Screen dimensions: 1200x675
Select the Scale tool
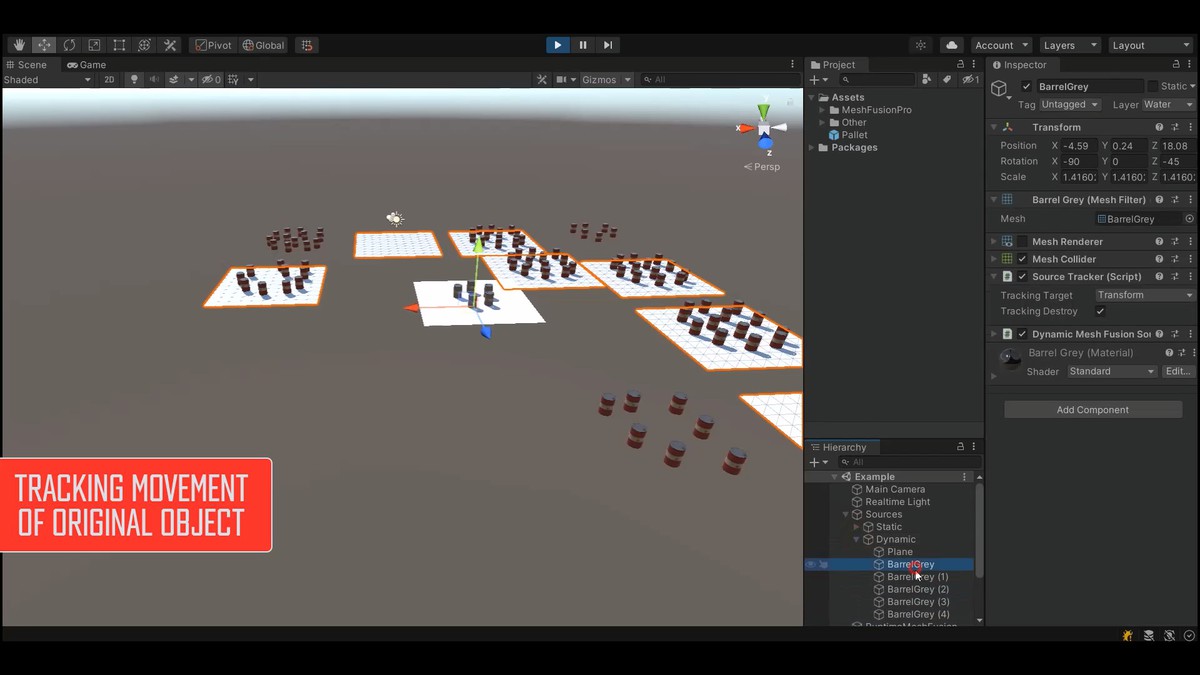(94, 45)
